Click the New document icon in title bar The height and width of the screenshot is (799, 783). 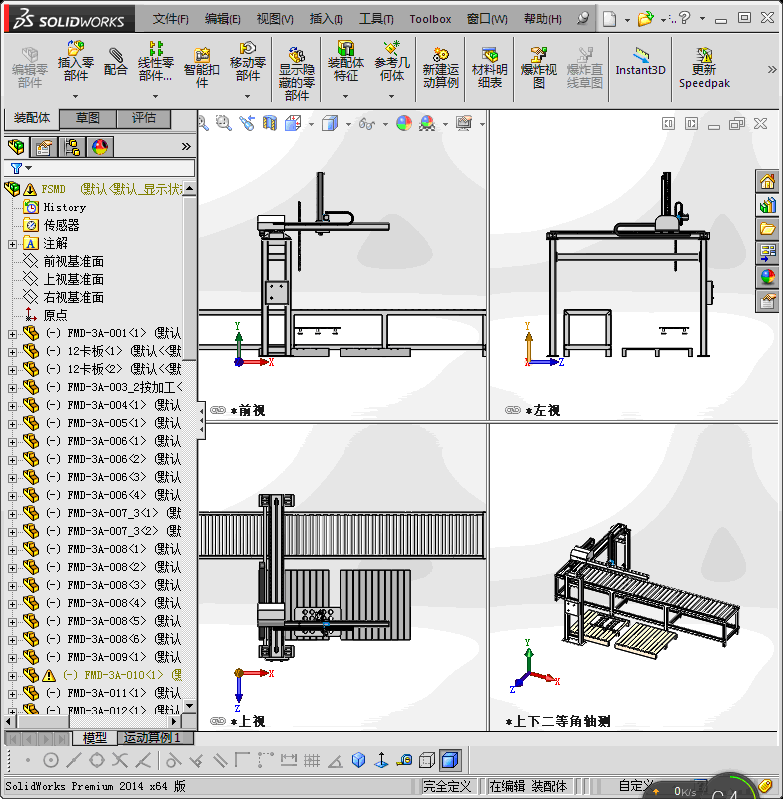pyautogui.click(x=609, y=19)
